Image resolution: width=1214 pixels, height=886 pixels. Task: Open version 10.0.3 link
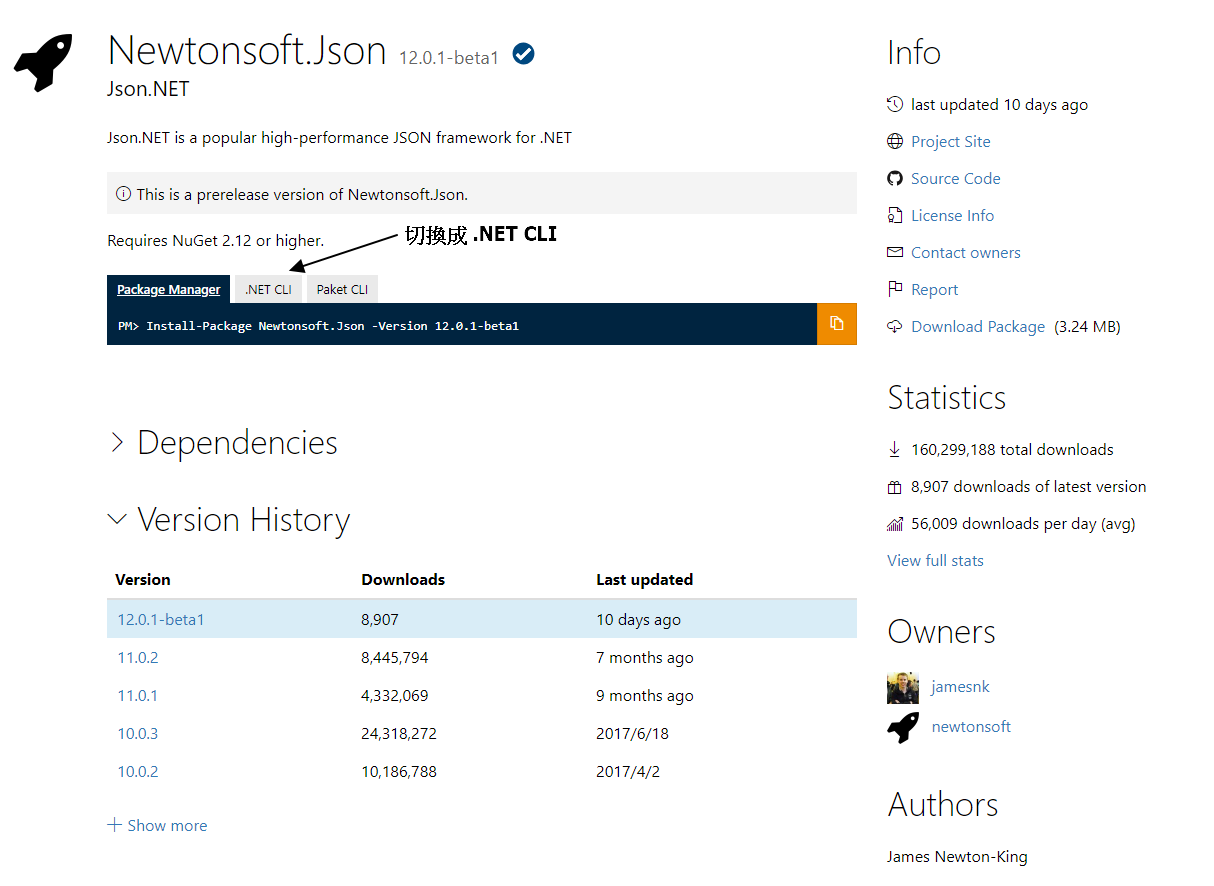138,733
